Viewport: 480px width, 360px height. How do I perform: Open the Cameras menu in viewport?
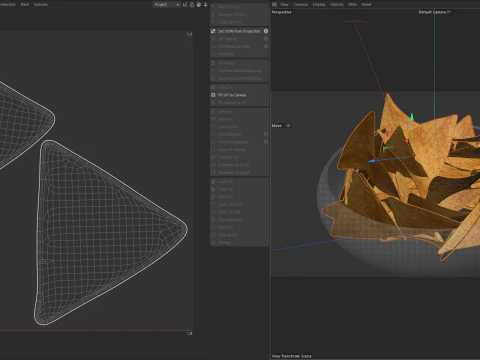[301, 4]
